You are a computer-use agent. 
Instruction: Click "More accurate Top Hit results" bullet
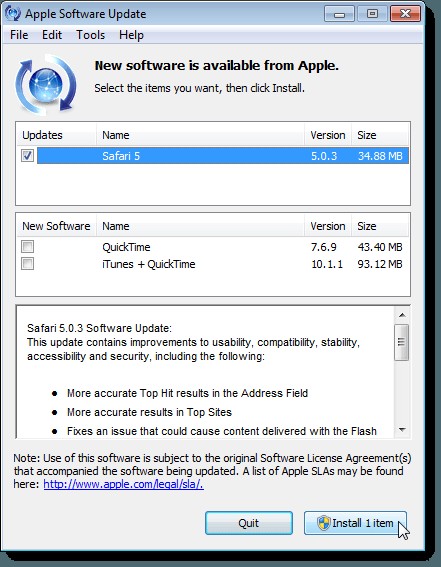pos(188,393)
